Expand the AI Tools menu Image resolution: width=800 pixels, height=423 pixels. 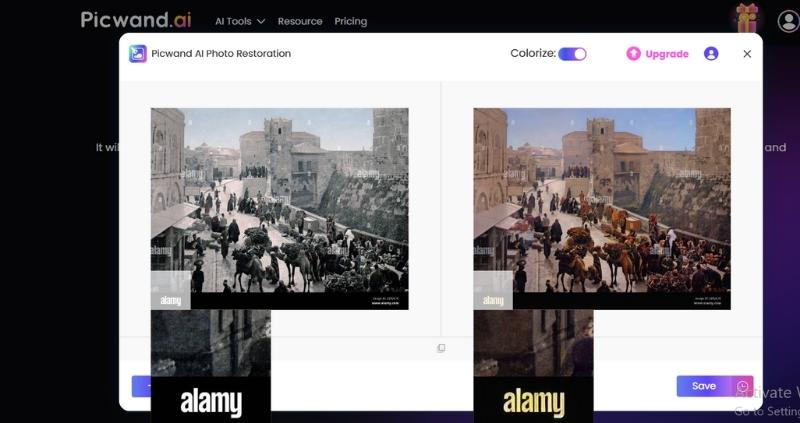(x=240, y=21)
